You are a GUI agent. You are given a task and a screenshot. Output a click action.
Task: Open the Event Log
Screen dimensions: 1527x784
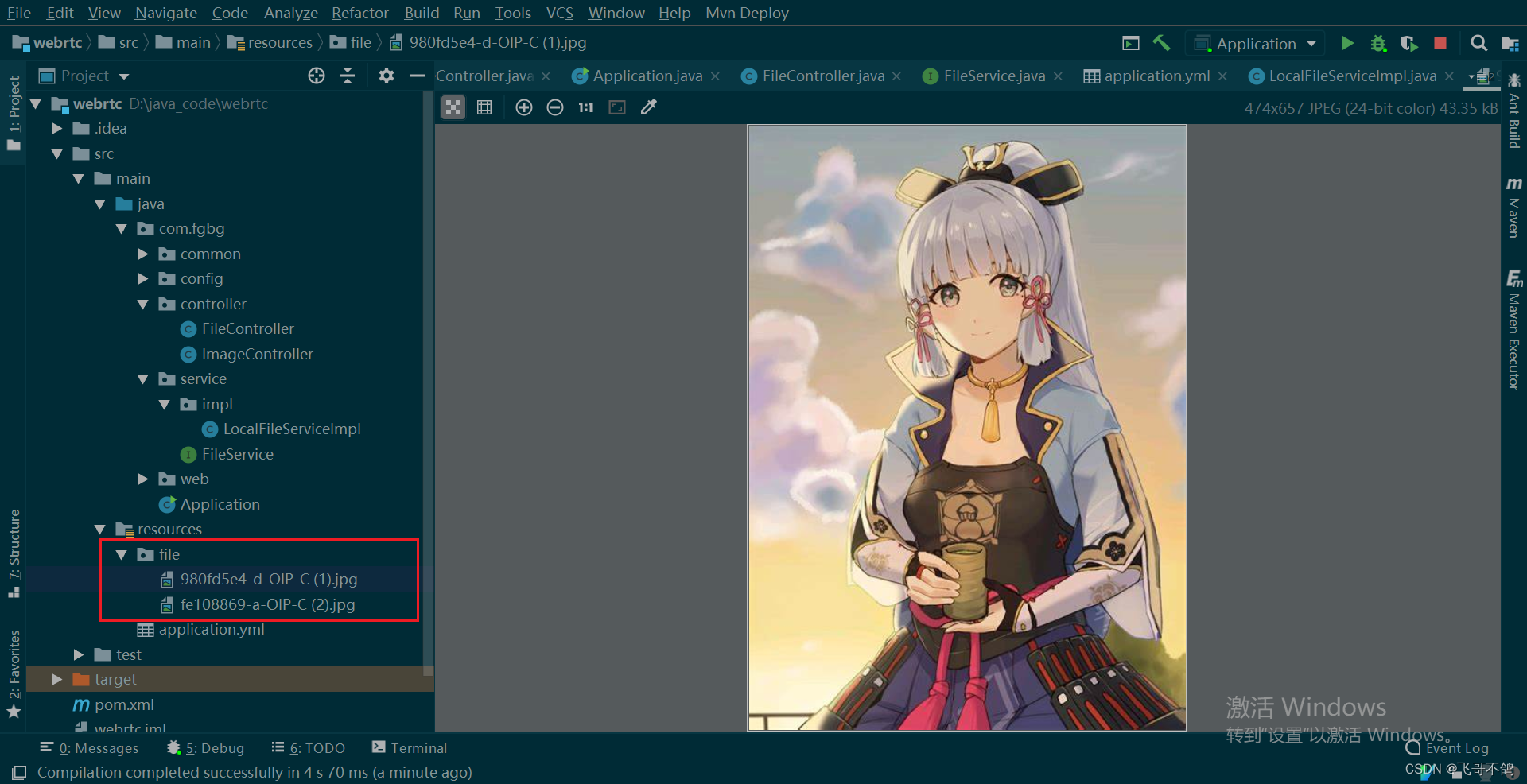tap(1447, 748)
